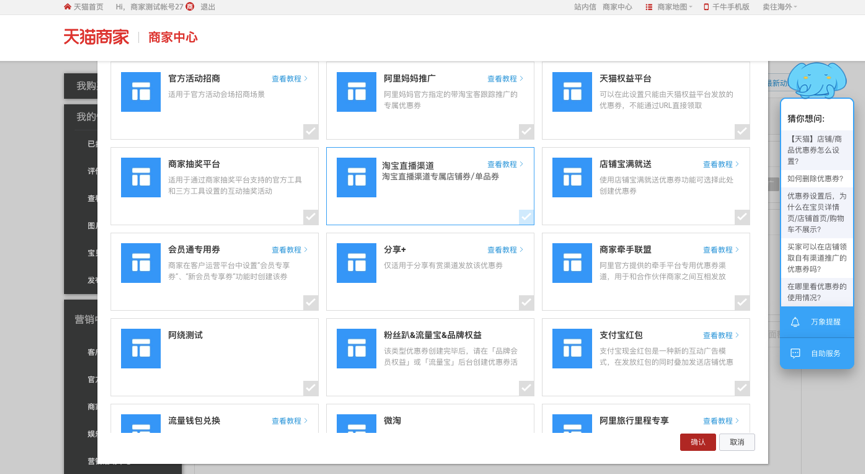This screenshot has width=865, height=474.
Task: Open 查看教程 for 流量钱包兑换
Action: click(290, 421)
